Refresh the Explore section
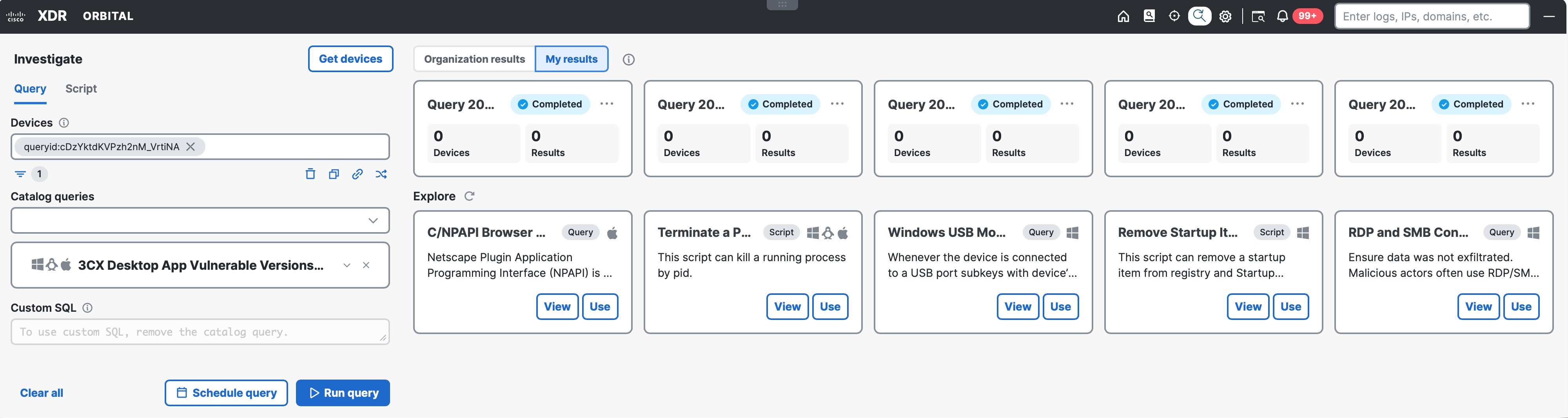 click(x=469, y=196)
